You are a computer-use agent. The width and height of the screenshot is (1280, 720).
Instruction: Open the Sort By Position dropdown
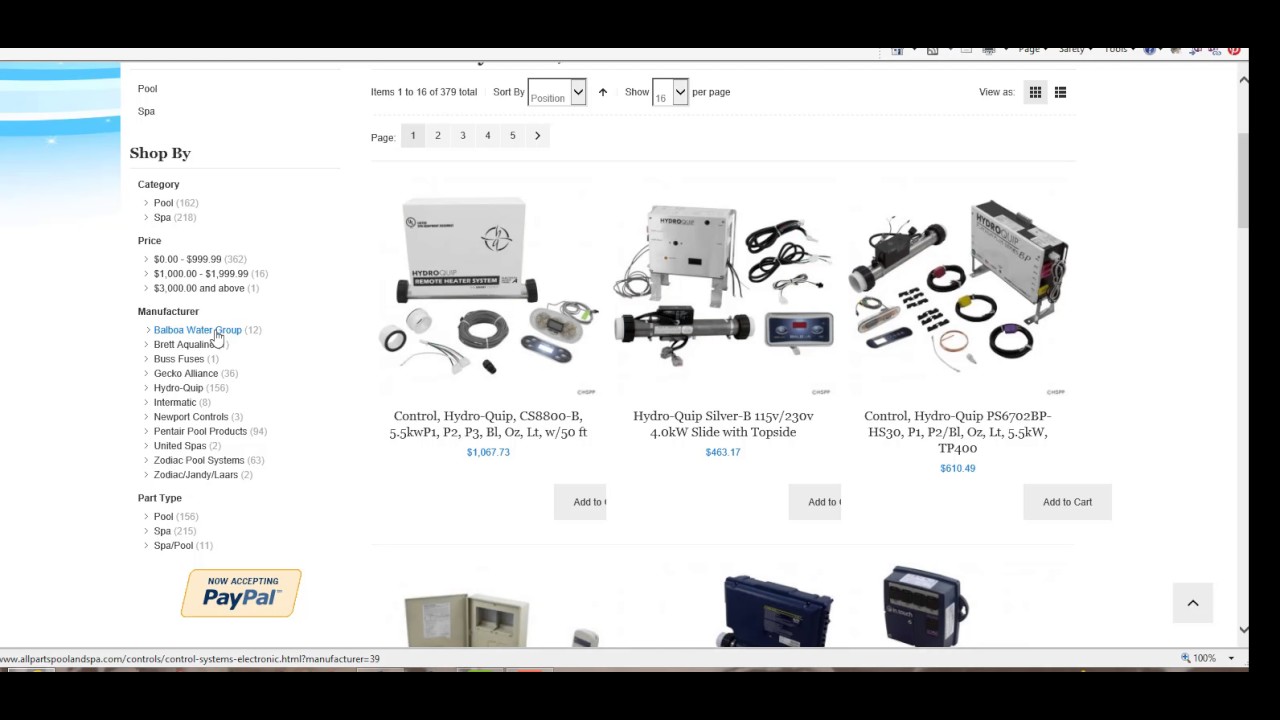click(556, 92)
